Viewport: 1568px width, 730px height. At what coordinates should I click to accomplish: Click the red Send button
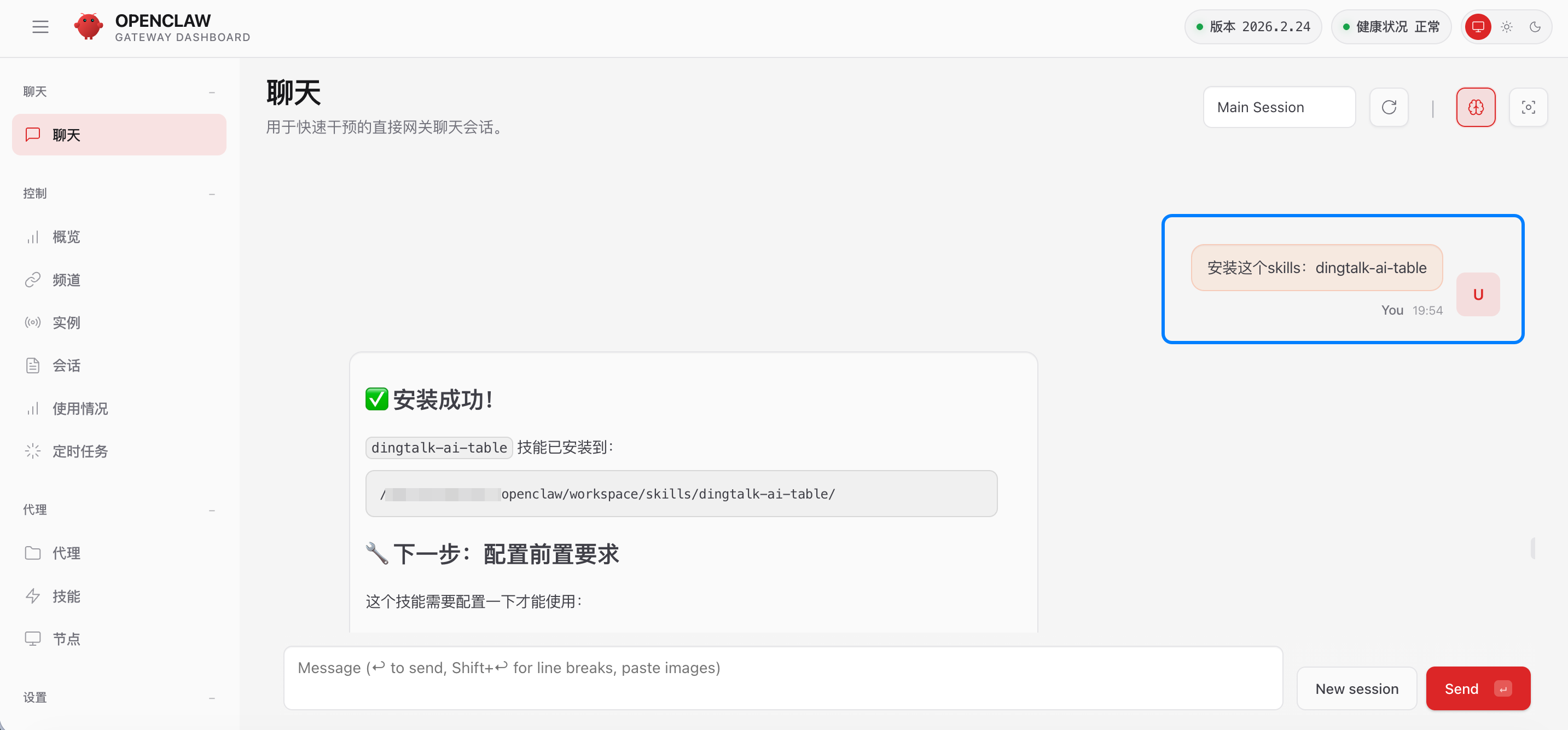pyautogui.click(x=1477, y=688)
